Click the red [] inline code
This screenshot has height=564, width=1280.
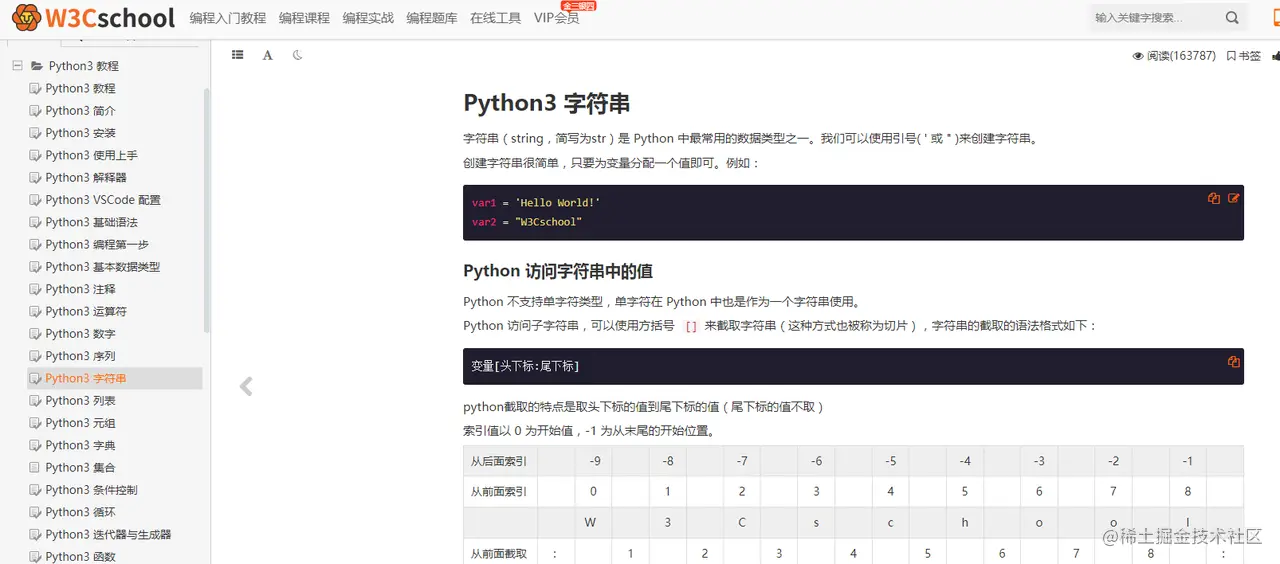point(691,326)
